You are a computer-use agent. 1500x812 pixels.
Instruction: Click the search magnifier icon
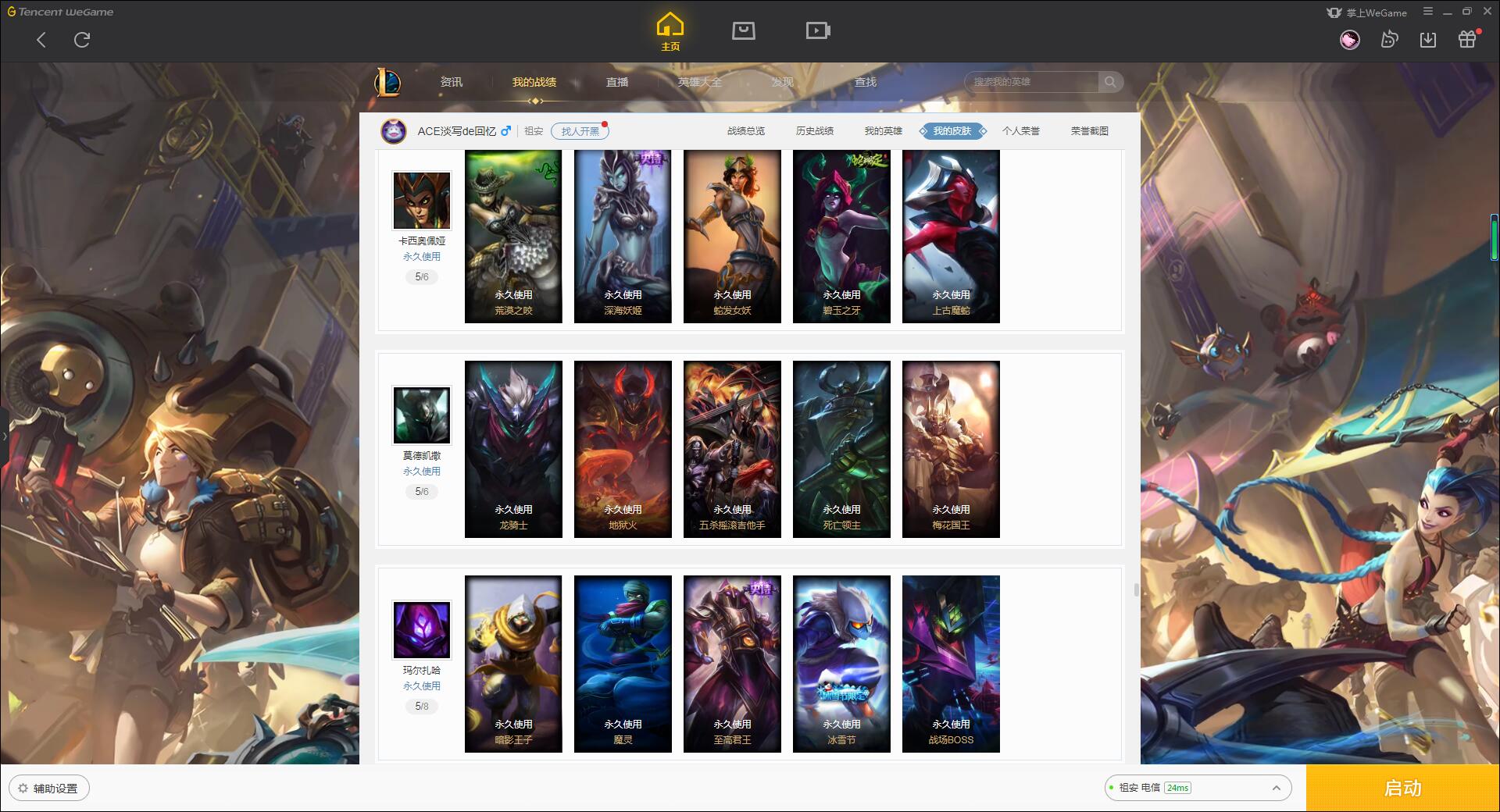coord(1110,82)
